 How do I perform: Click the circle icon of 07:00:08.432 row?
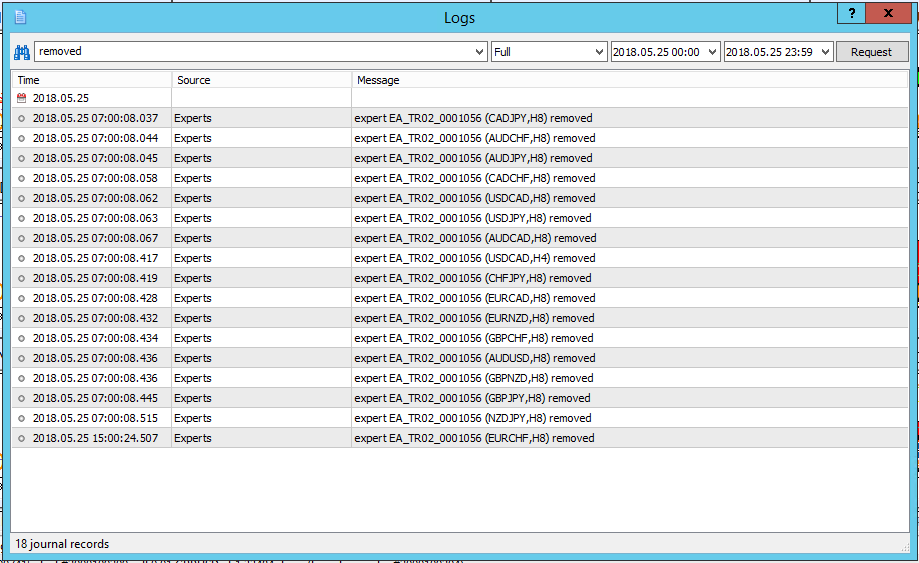[x=22, y=318]
